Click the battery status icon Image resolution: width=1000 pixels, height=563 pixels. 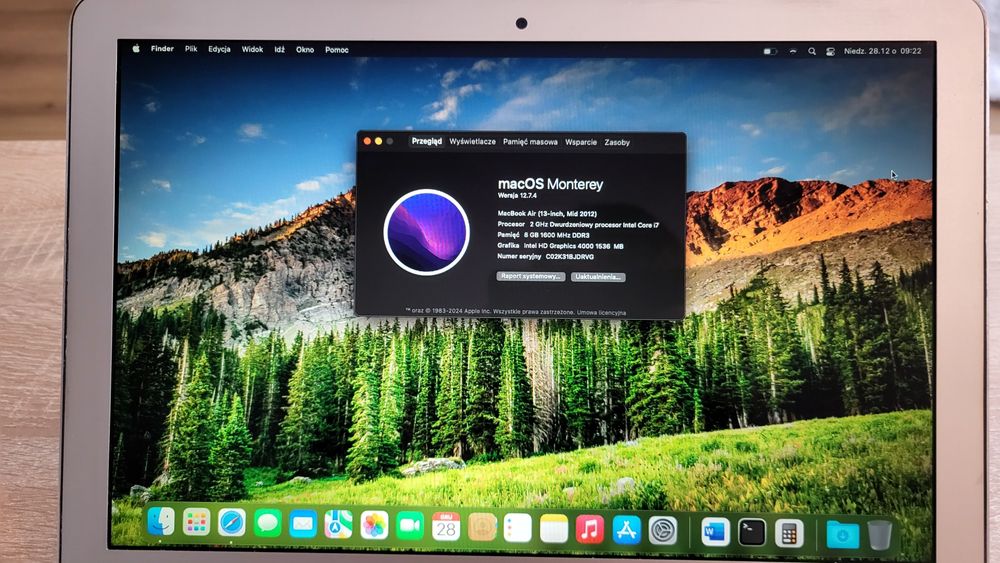click(x=770, y=51)
